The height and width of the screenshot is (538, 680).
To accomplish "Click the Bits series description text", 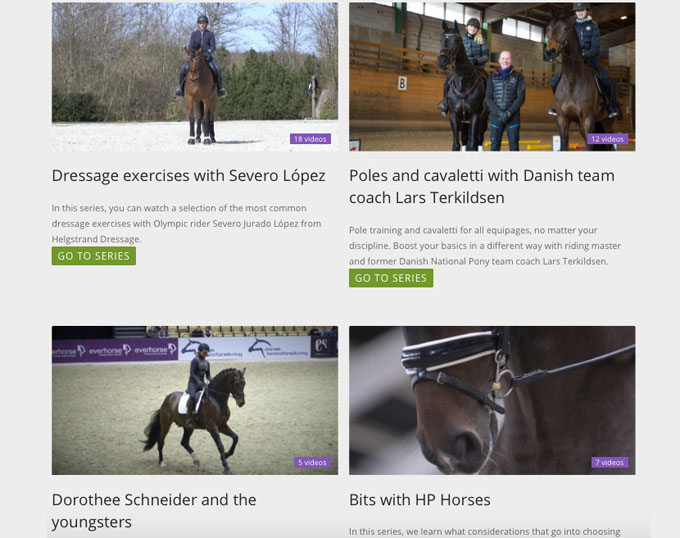I will [x=485, y=531].
